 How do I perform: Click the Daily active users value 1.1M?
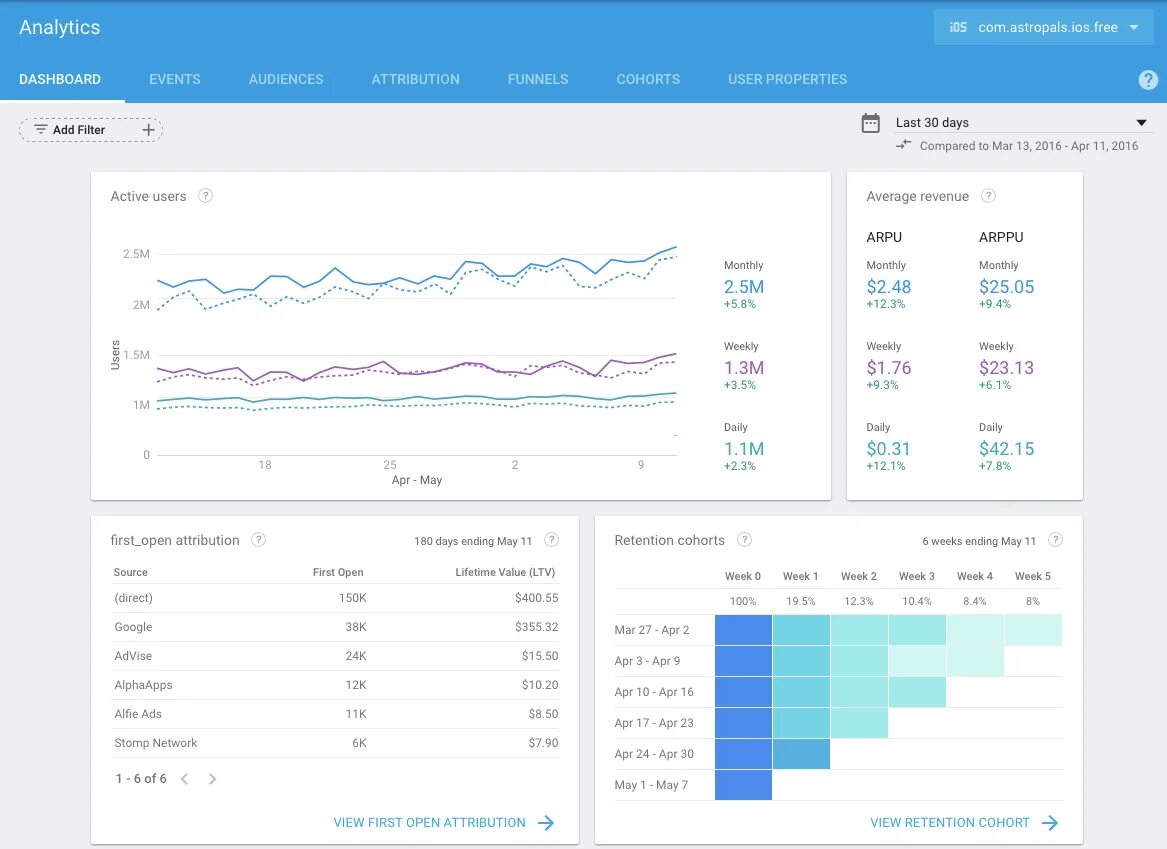[x=744, y=449]
